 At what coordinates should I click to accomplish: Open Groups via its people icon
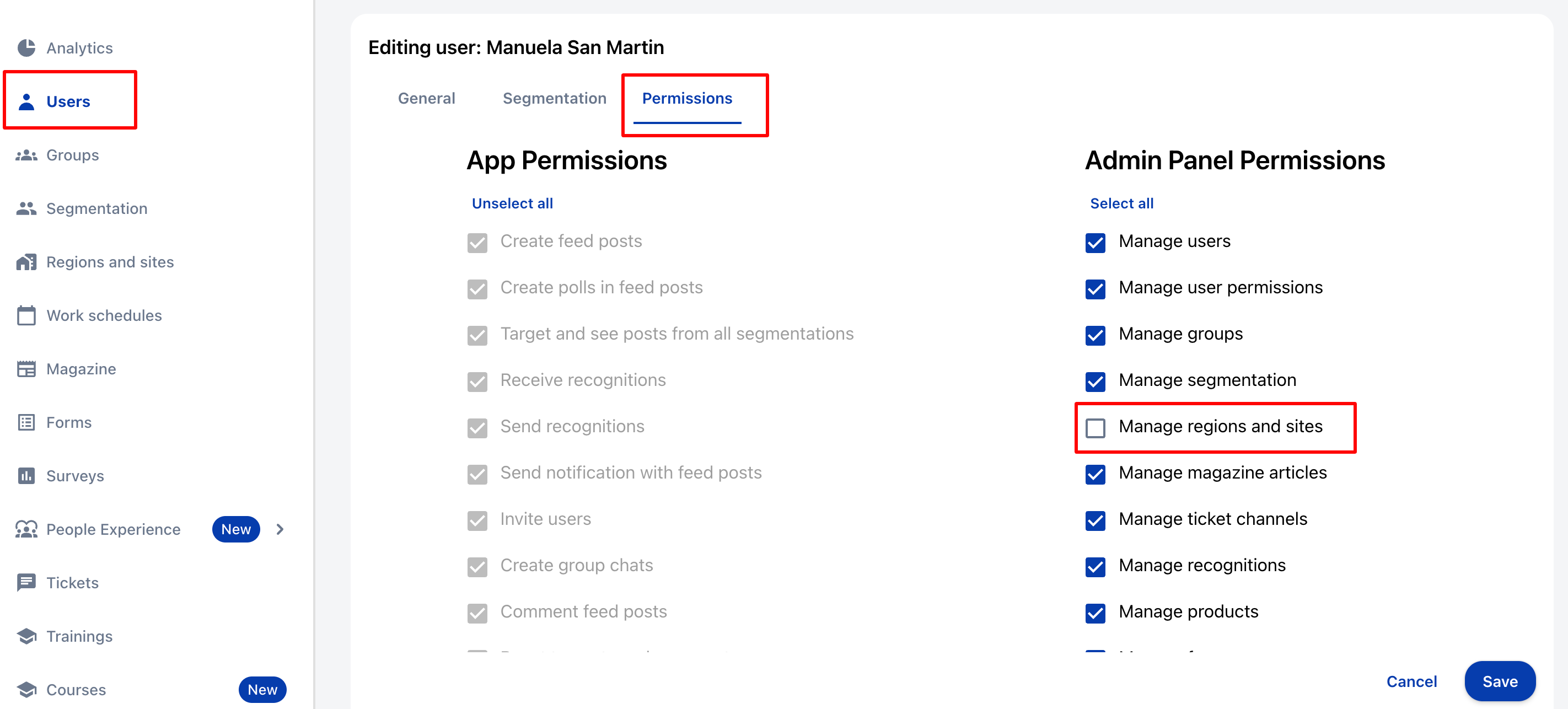[26, 155]
